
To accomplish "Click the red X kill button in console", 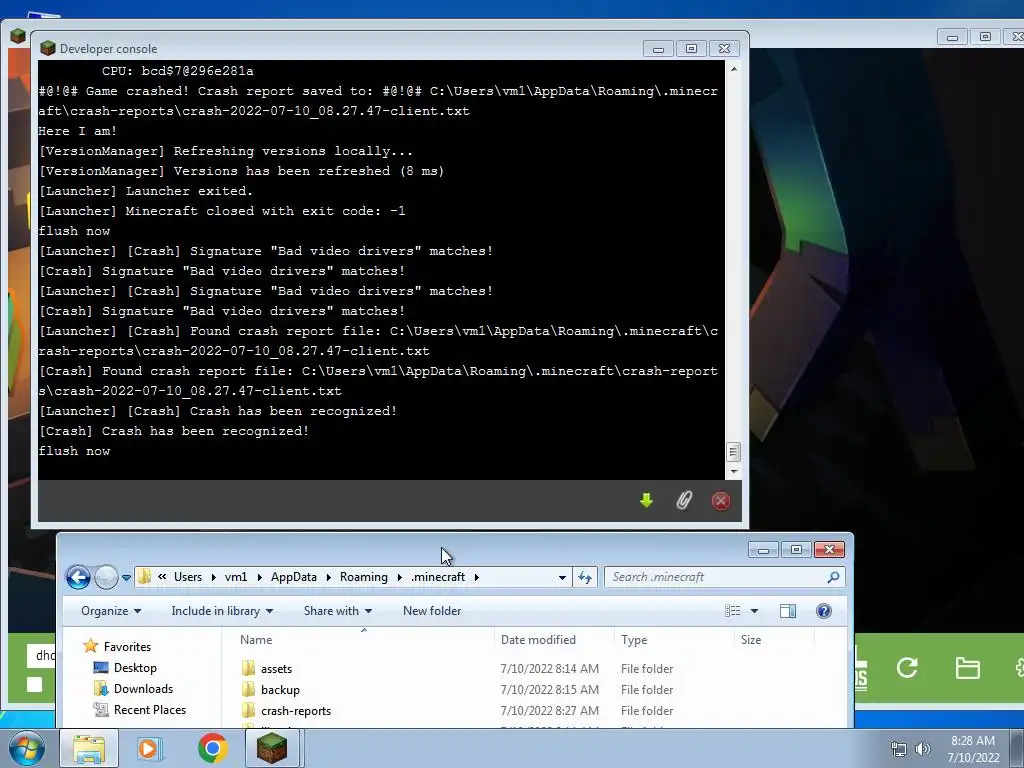I will pyautogui.click(x=721, y=501).
